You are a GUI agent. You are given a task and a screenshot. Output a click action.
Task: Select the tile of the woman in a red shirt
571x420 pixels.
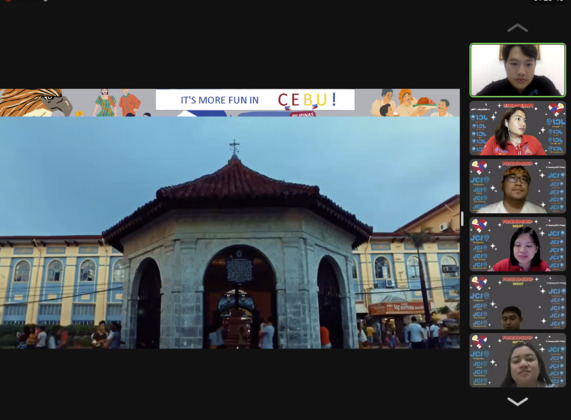(x=517, y=244)
